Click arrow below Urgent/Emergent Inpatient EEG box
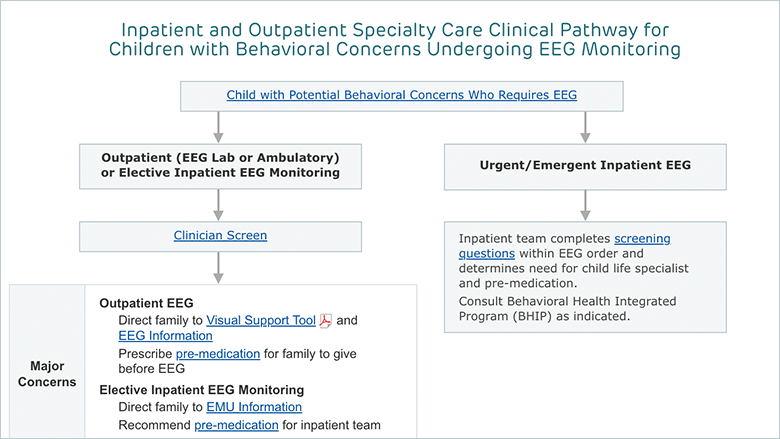 click(x=585, y=205)
